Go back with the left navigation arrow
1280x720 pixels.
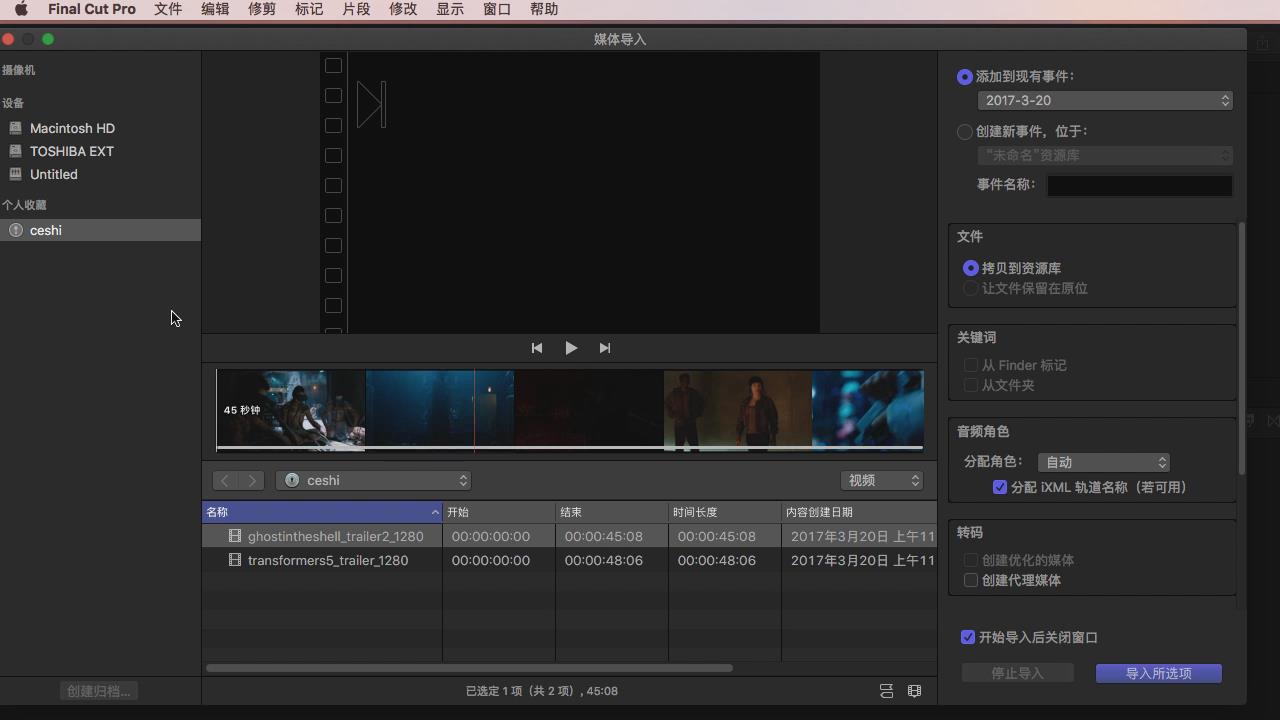pos(225,481)
